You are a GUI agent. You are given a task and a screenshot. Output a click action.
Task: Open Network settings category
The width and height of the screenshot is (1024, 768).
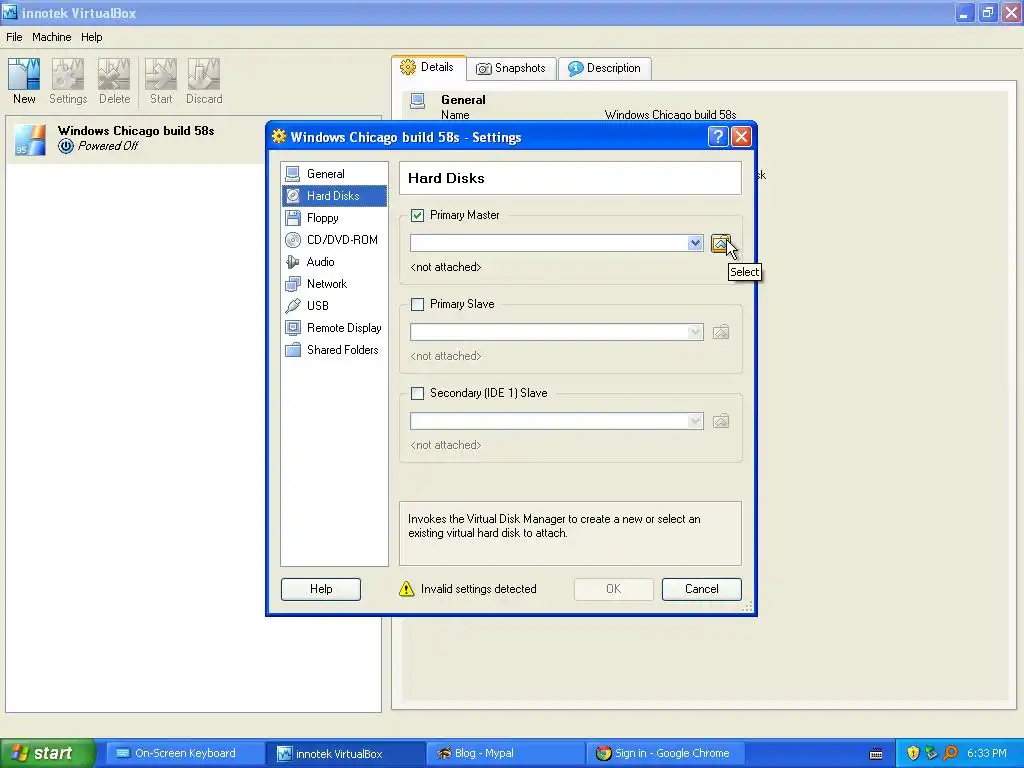pyautogui.click(x=334, y=284)
